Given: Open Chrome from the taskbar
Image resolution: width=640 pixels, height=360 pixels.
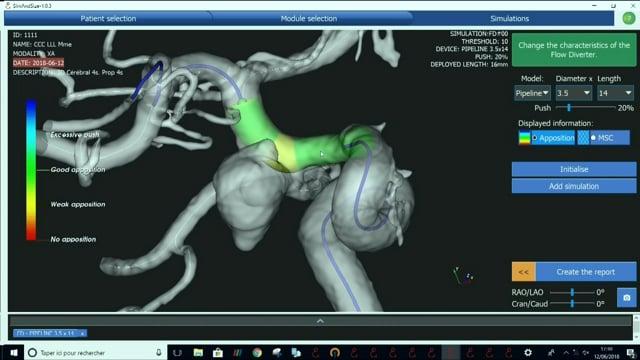Looking at the screenshot, I should [257, 353].
